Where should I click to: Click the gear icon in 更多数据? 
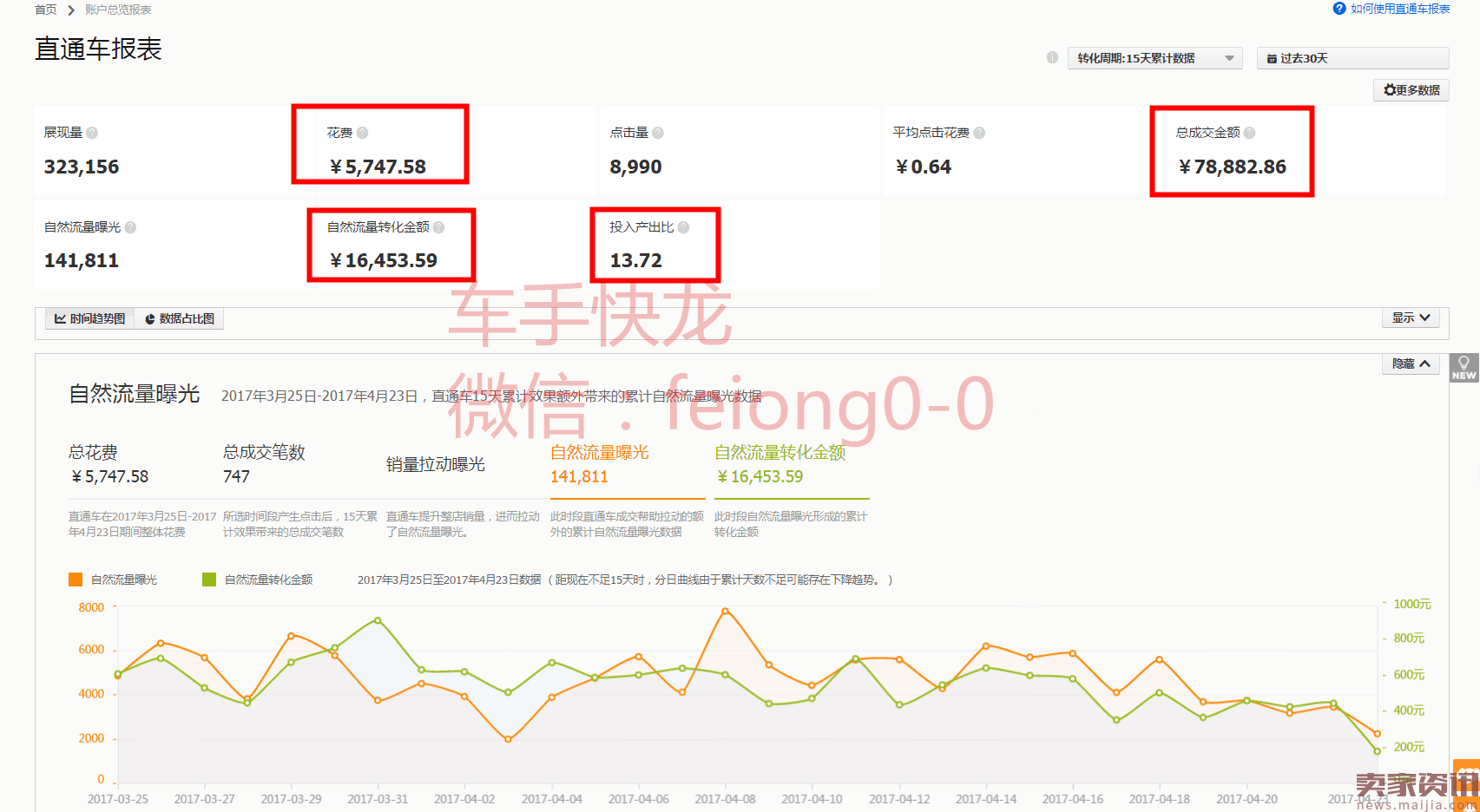(x=1389, y=90)
